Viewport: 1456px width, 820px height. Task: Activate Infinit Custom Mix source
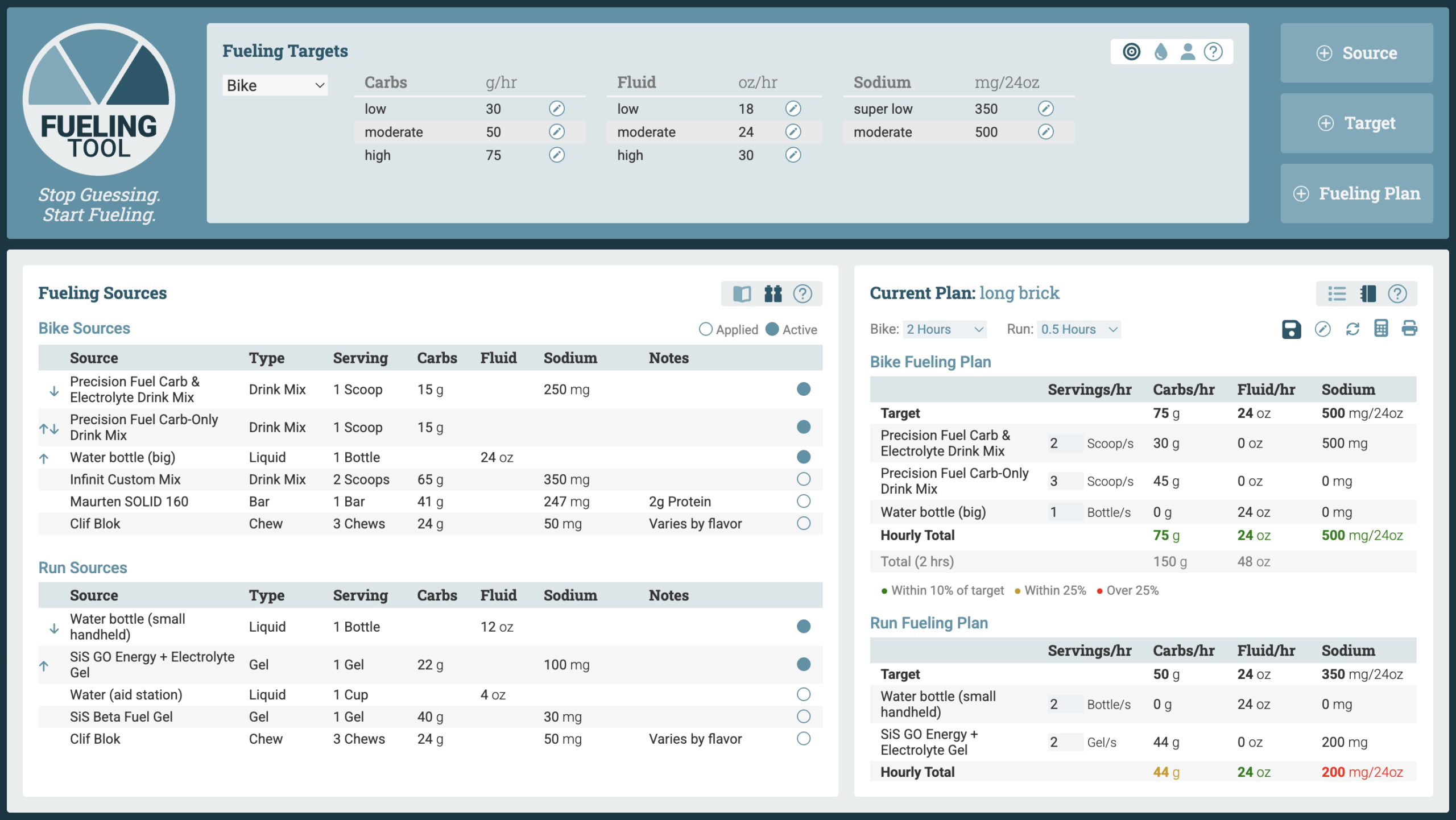click(x=803, y=479)
